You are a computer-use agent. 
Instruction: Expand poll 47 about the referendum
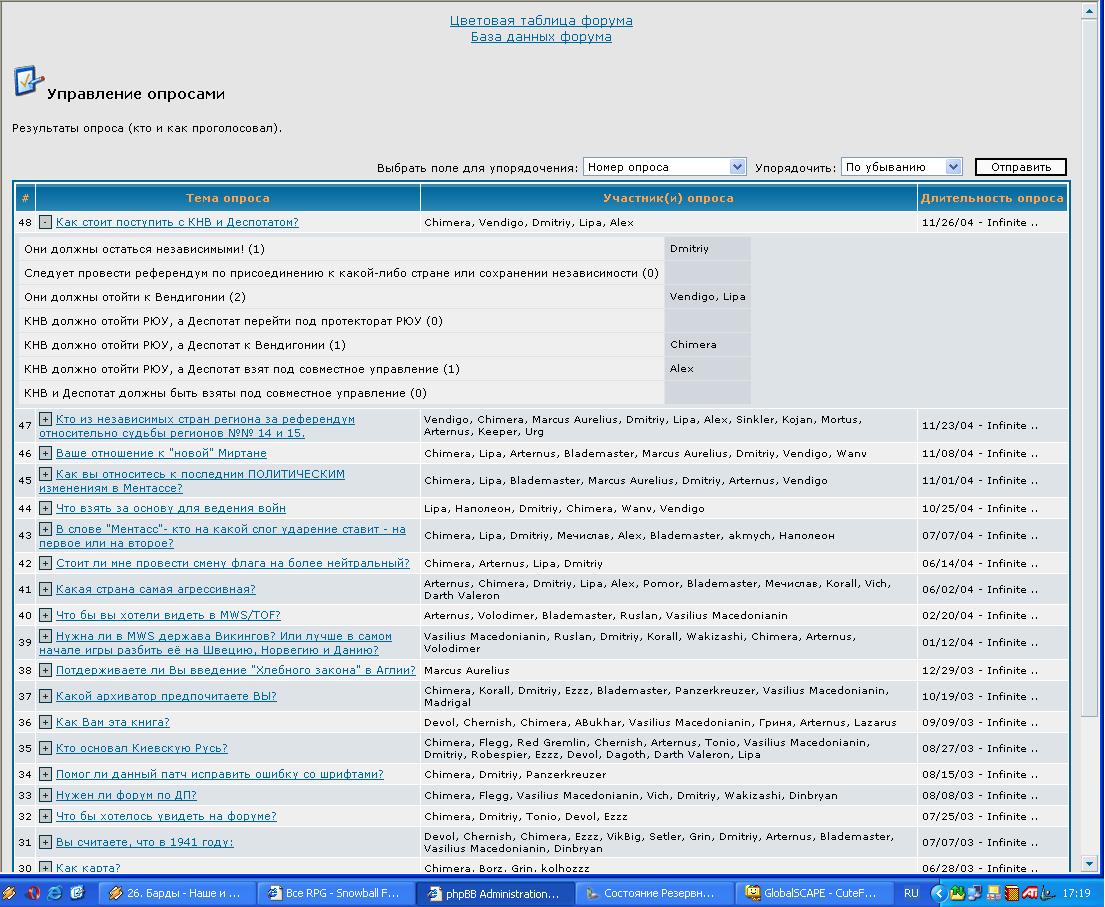(x=45, y=419)
